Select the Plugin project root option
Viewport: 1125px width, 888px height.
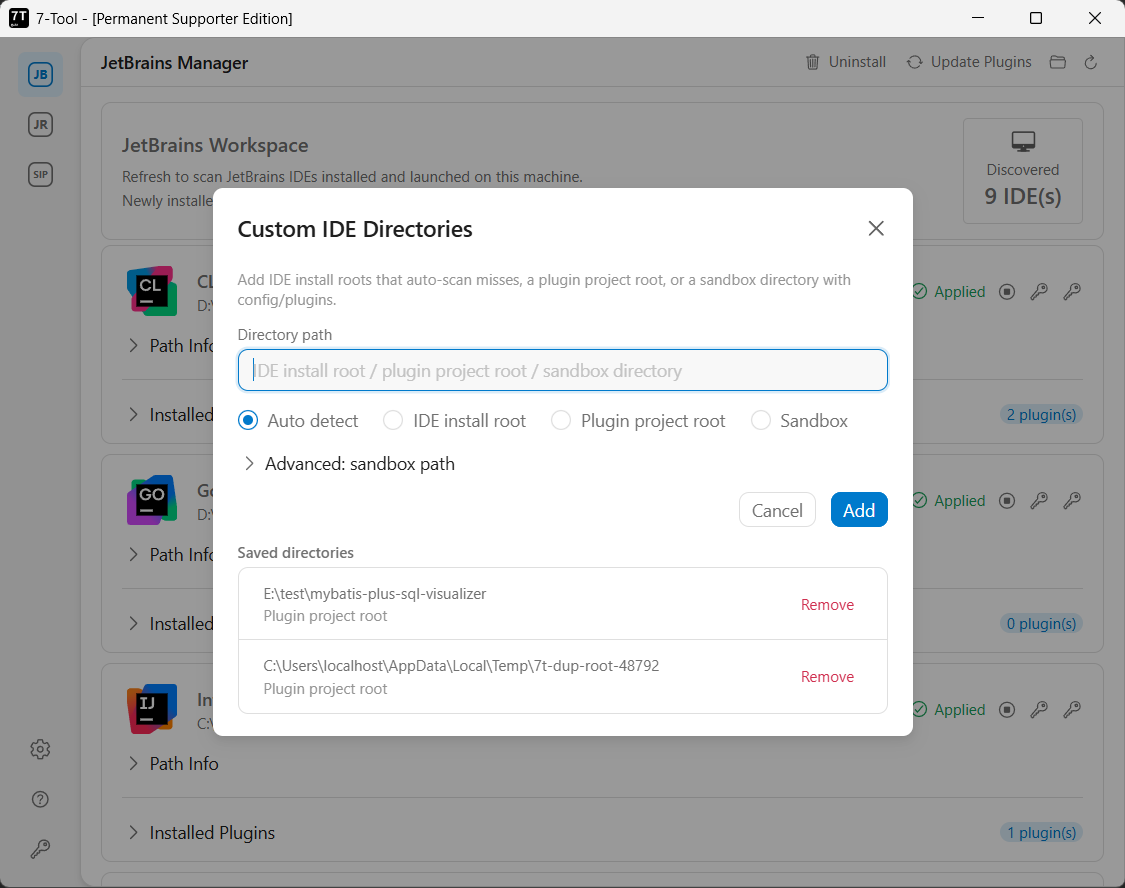point(639,420)
